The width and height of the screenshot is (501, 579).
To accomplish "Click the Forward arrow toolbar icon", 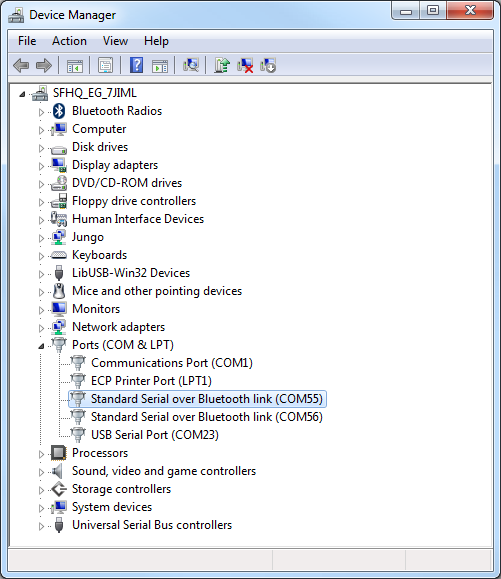I will [44, 66].
